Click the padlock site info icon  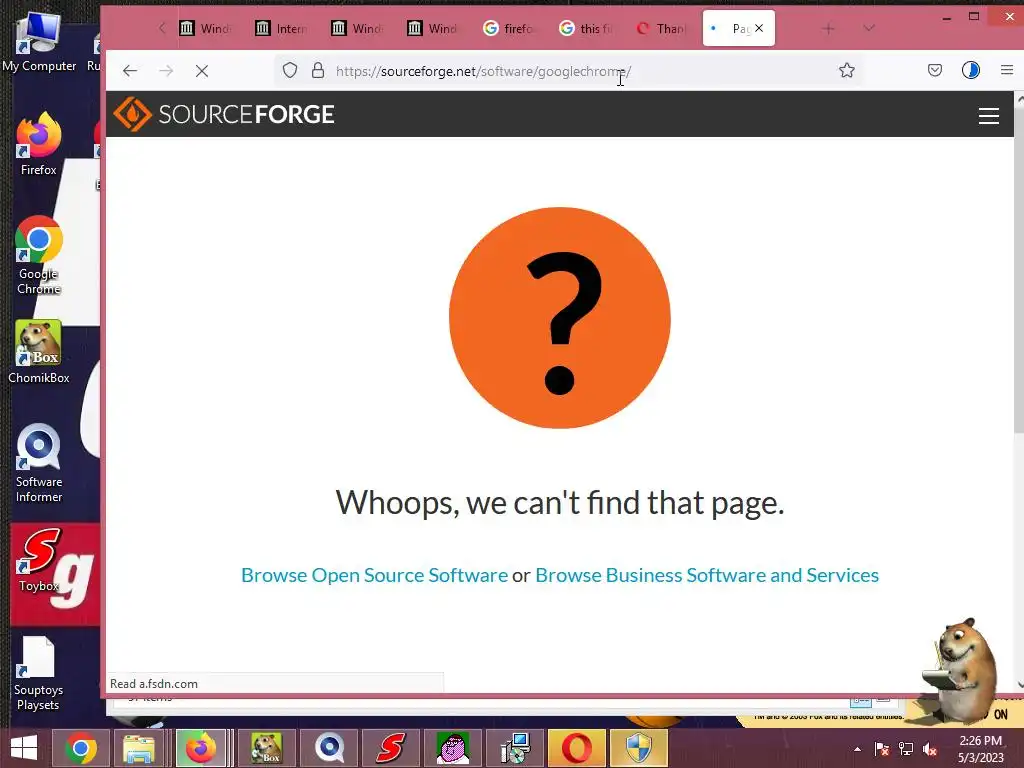318,71
